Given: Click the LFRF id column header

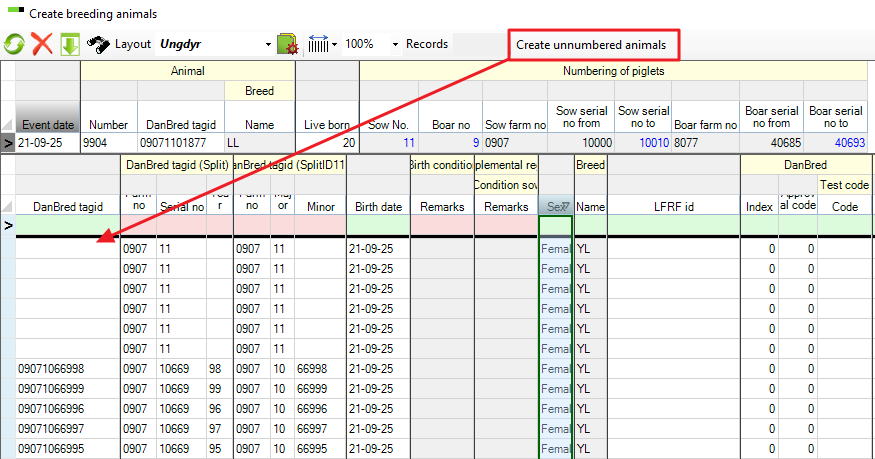Looking at the screenshot, I should (674, 206).
